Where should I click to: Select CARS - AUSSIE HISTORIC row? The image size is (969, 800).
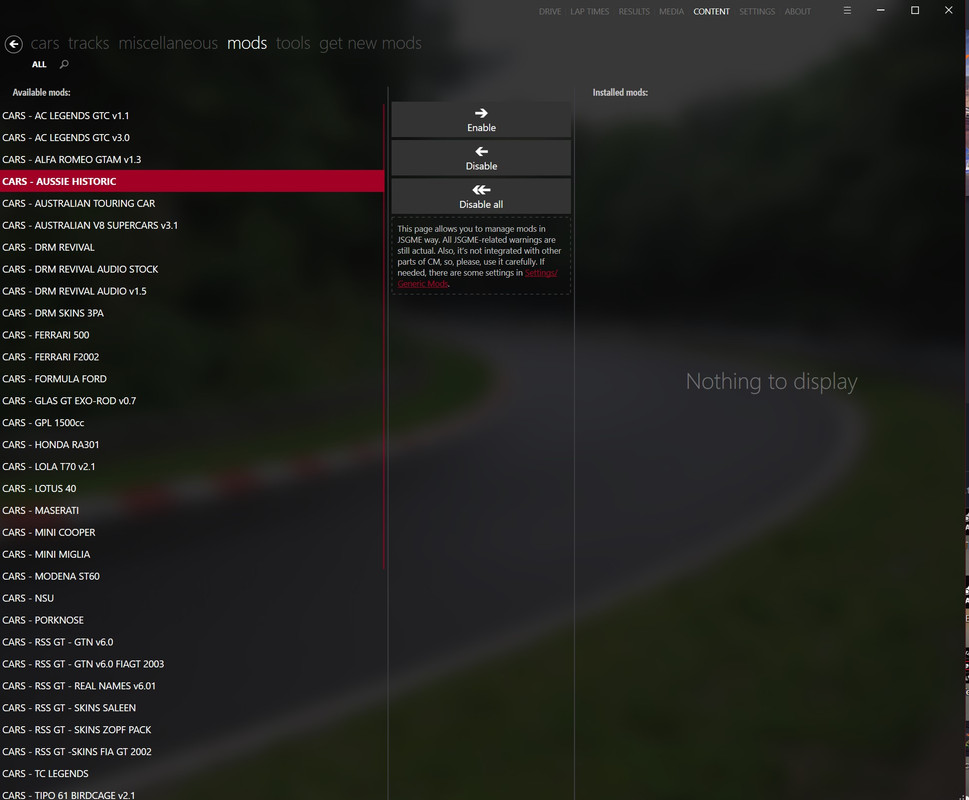tap(192, 181)
